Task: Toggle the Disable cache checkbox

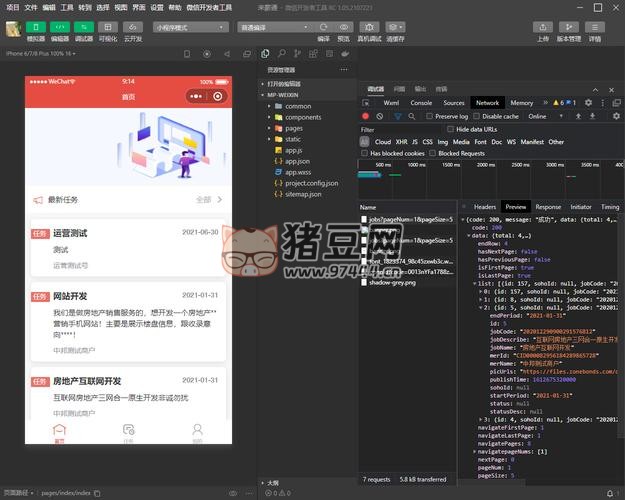Action: point(476,116)
